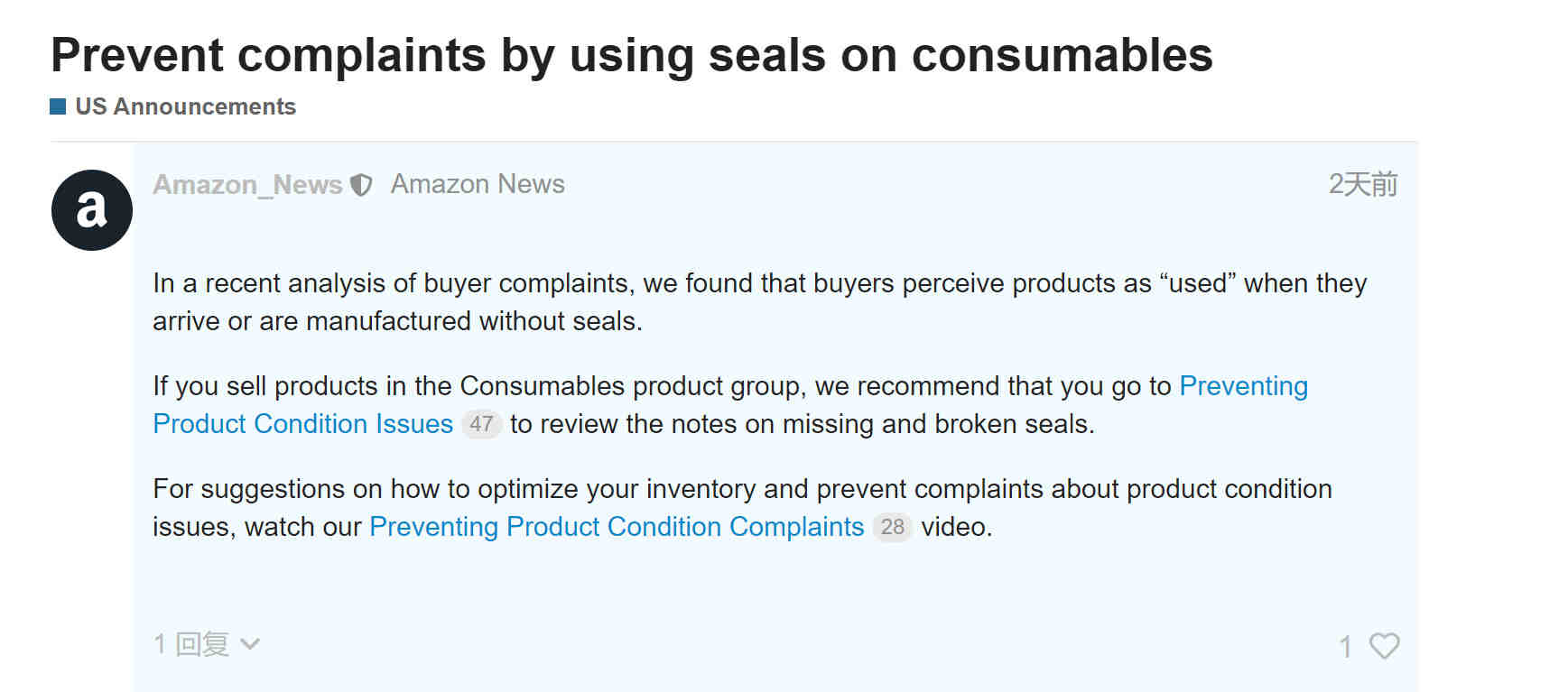Open the 1 回复 replies toggle text
Viewport: 1568px width, 692px height.
(x=191, y=644)
